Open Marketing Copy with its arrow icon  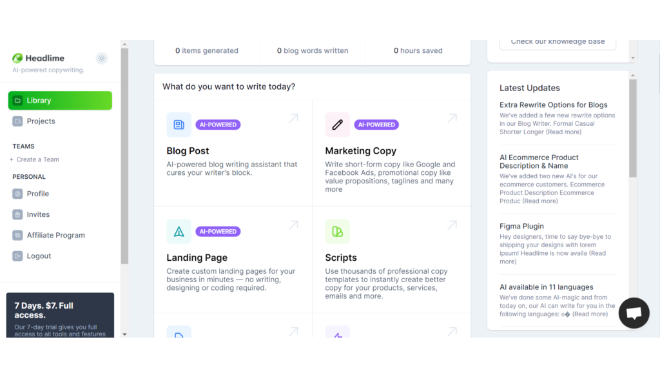point(452,118)
